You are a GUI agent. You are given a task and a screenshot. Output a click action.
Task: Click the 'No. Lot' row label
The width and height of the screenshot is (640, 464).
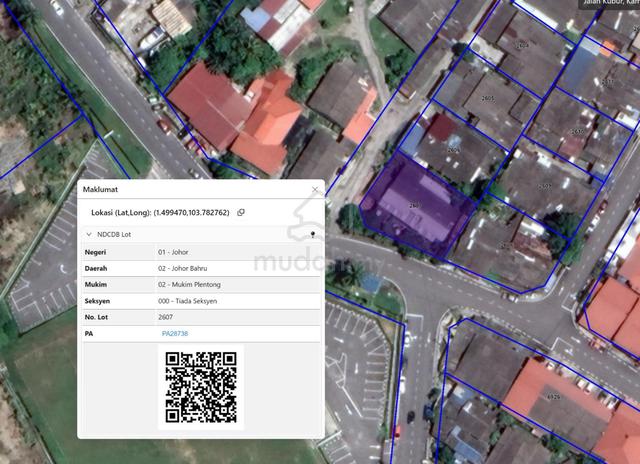(x=96, y=317)
